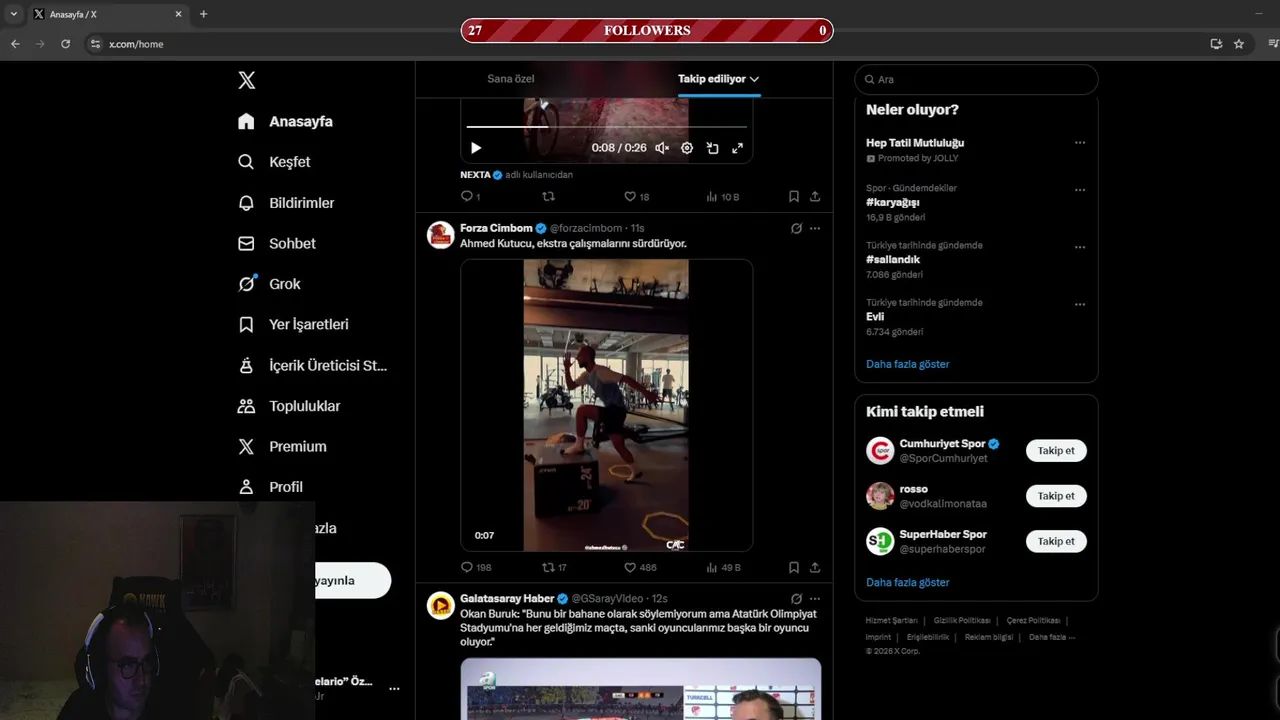Click the Ara search field
Image resolution: width=1280 pixels, height=720 pixels.
coord(976,79)
